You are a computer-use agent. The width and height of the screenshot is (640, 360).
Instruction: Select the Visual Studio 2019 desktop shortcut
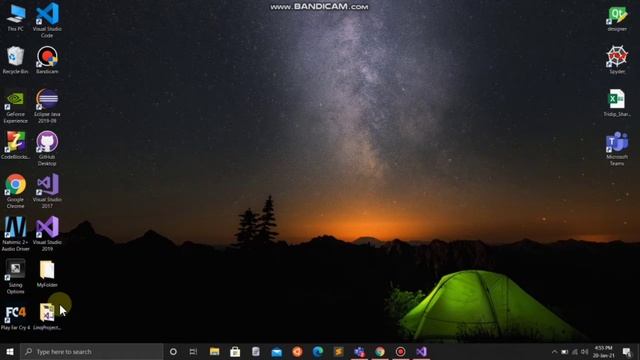[x=47, y=234]
